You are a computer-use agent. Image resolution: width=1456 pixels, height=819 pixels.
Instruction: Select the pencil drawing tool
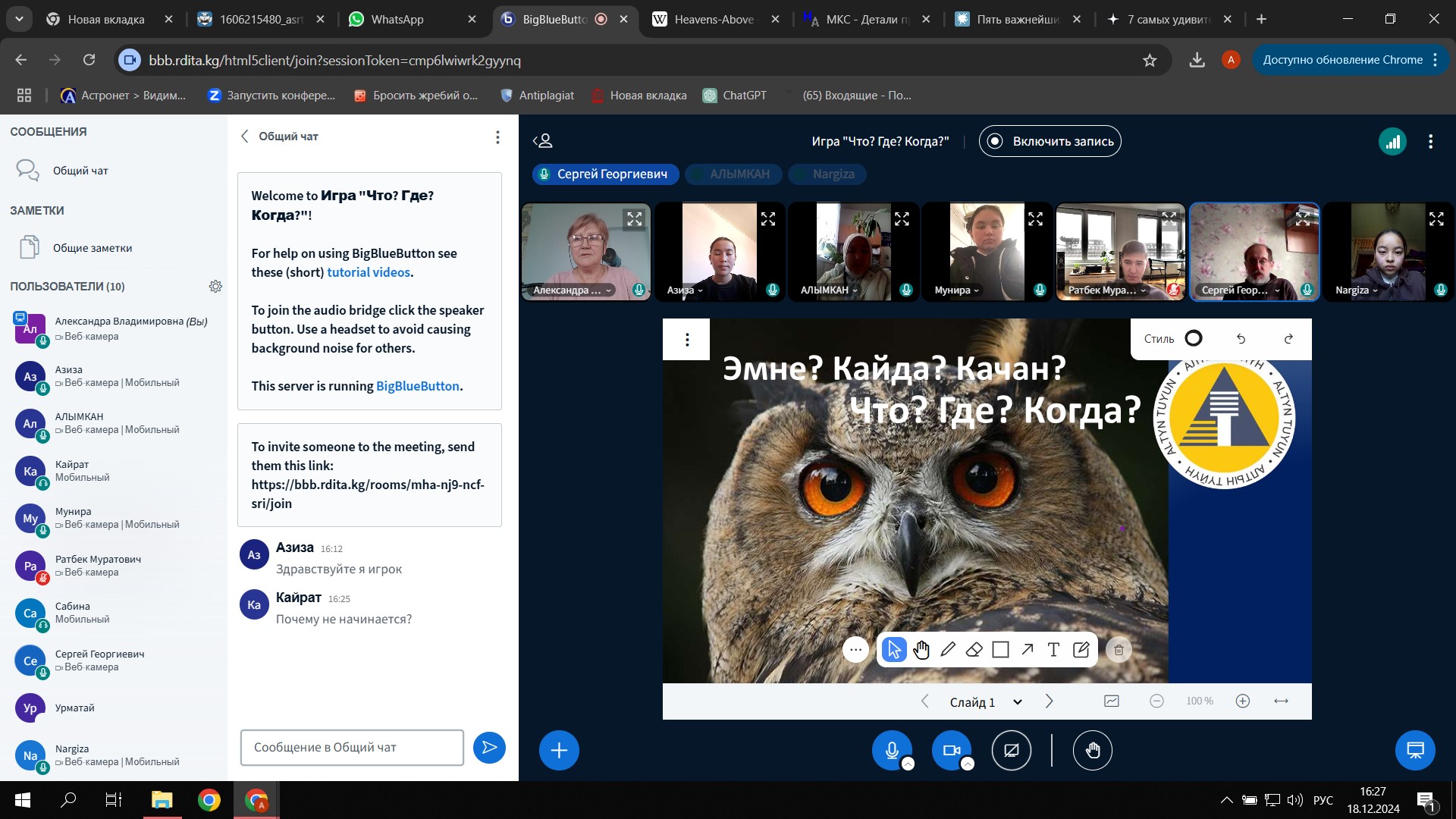coord(947,650)
